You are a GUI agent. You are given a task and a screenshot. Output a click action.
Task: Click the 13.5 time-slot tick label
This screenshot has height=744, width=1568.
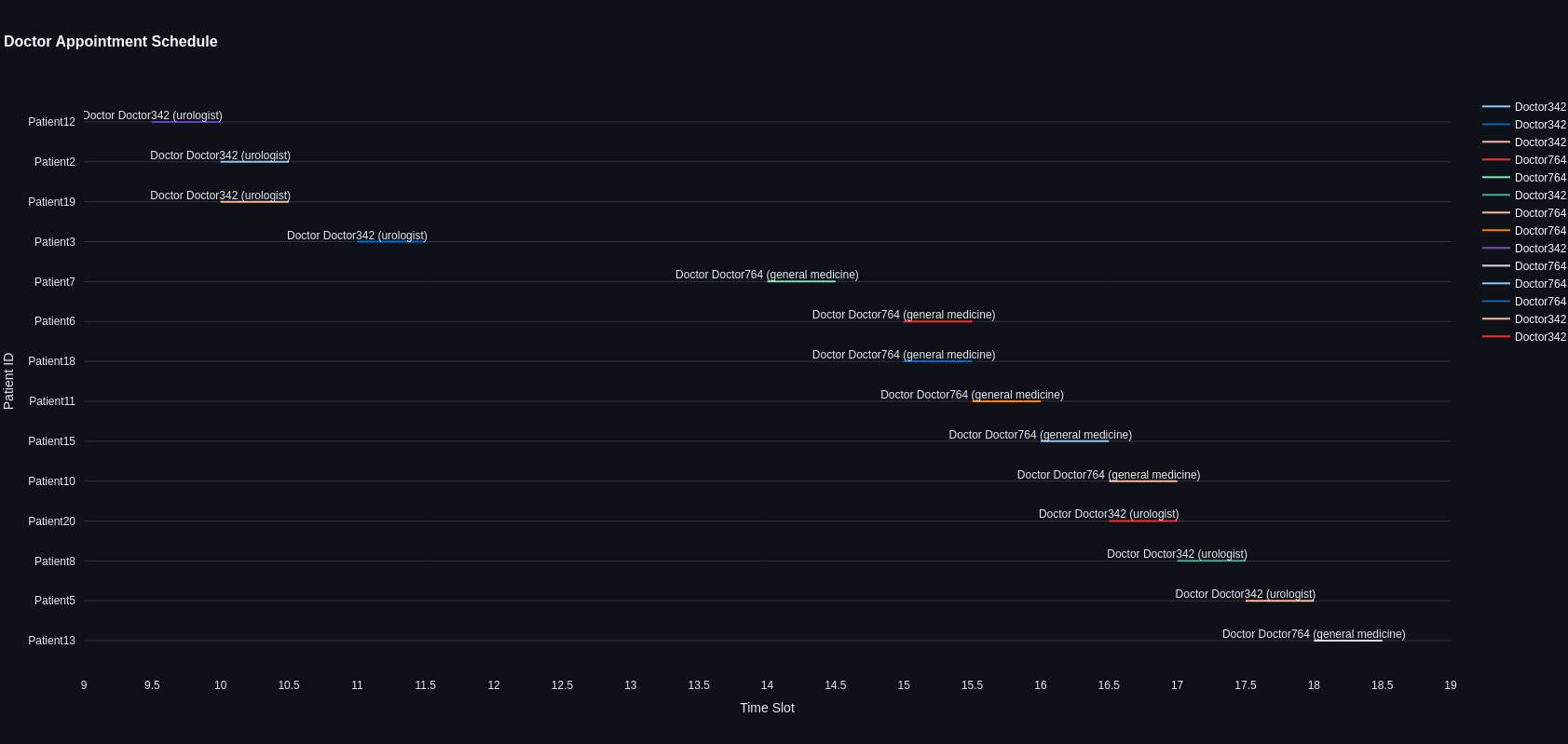coord(699,685)
